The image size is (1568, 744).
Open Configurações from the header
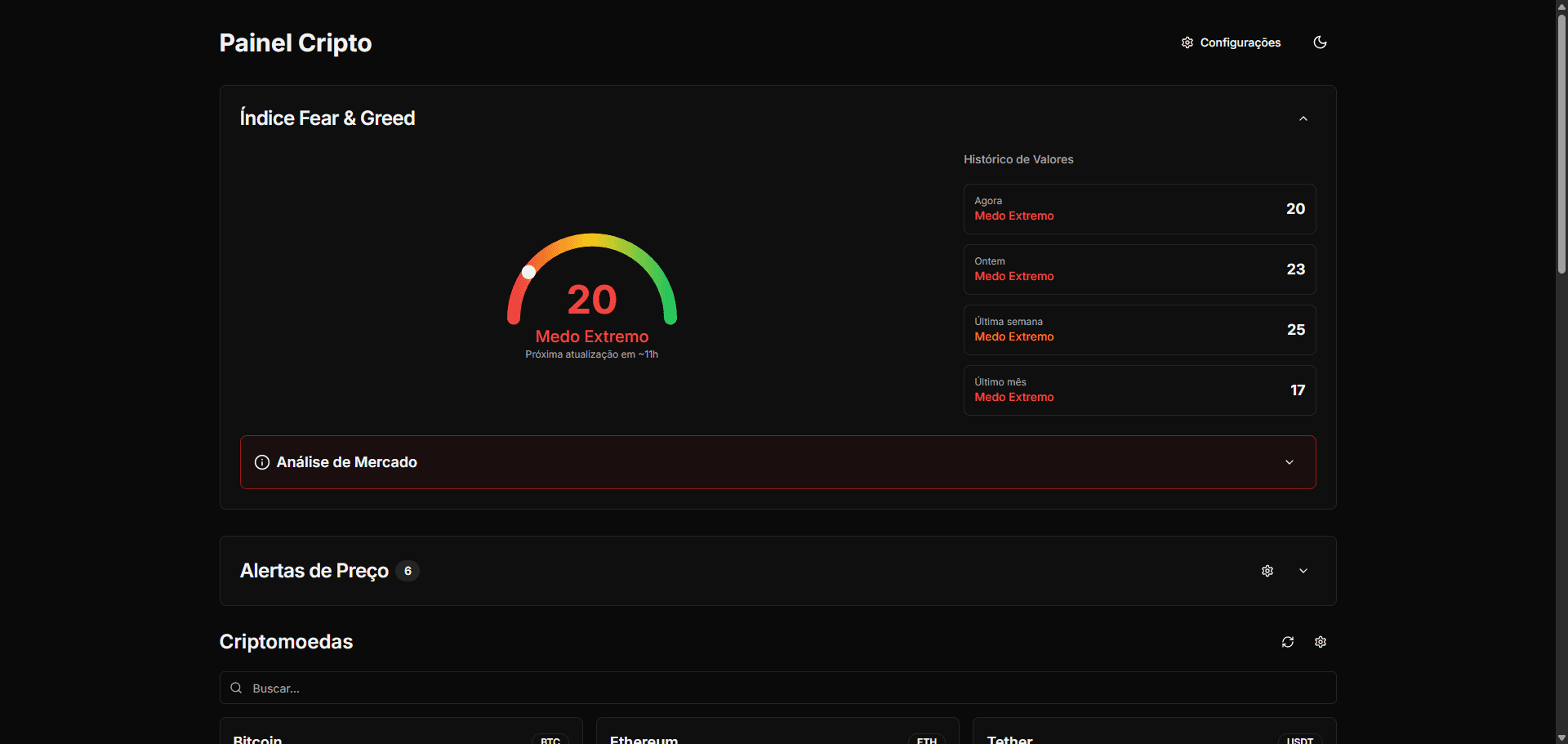click(1231, 42)
